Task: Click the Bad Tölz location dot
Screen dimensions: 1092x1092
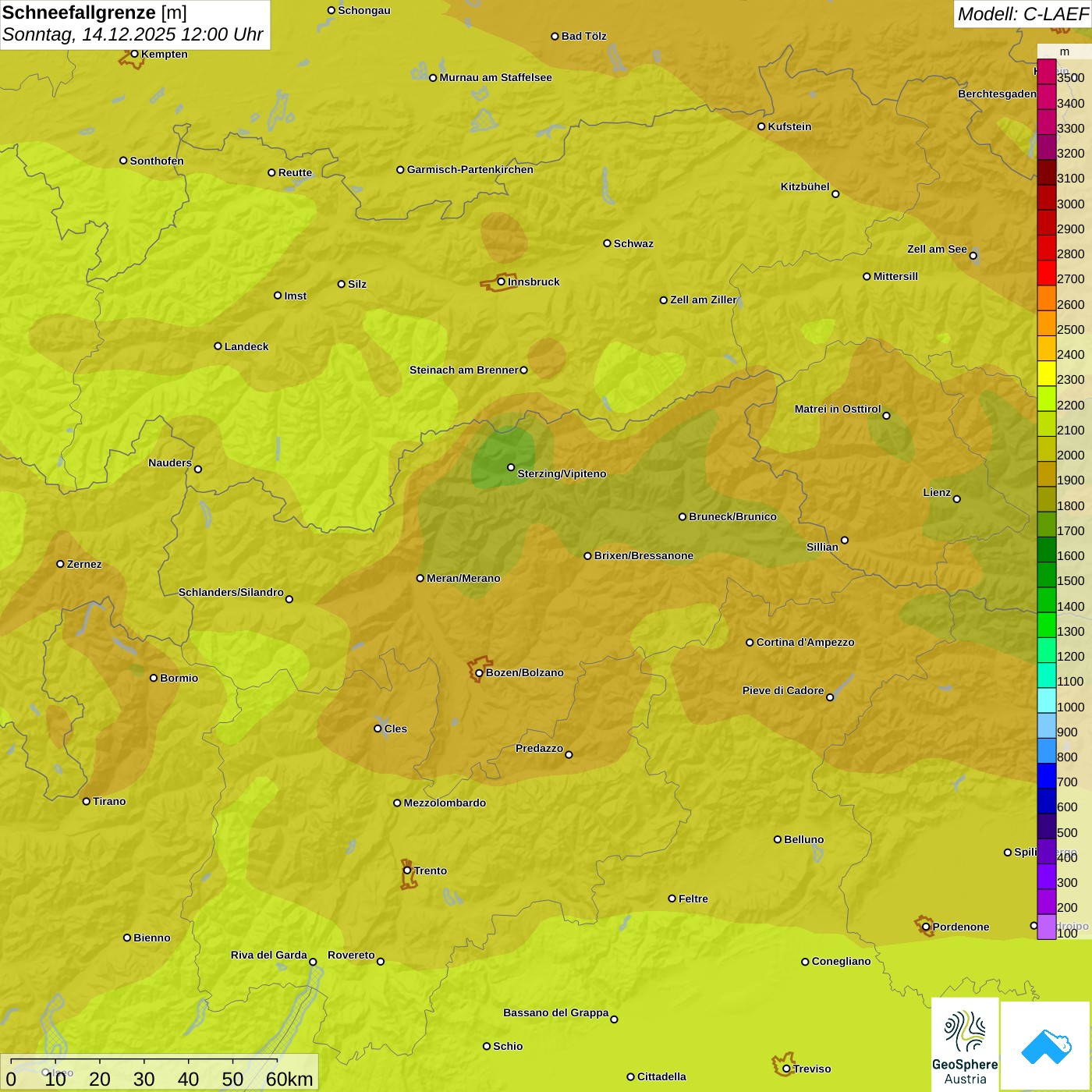Action: click(555, 36)
